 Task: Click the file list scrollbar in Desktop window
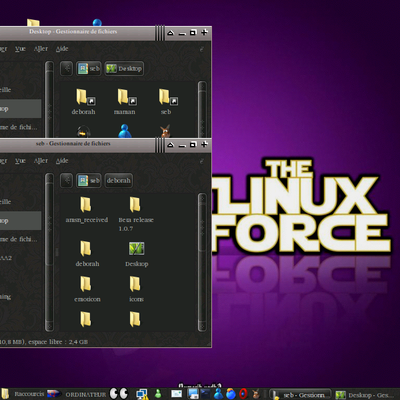[x=202, y=109]
